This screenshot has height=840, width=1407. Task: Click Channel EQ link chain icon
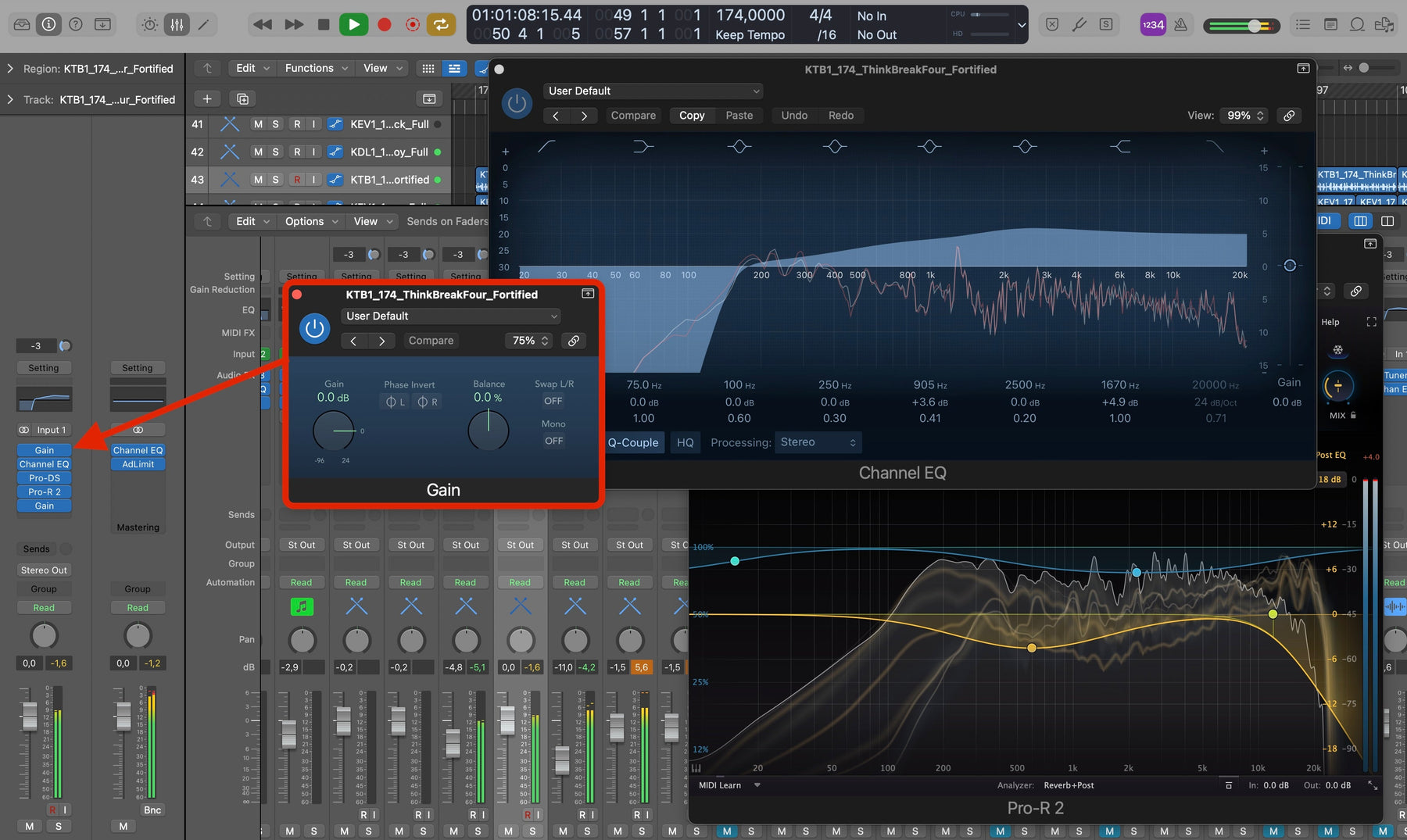pyautogui.click(x=1289, y=116)
